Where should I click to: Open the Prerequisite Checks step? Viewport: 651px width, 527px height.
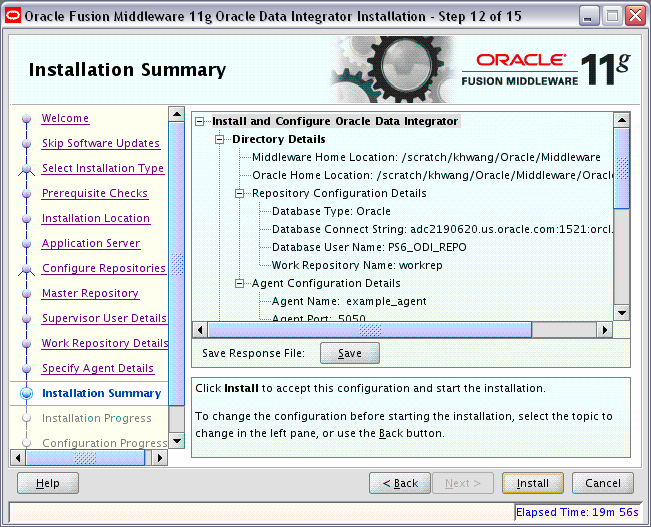coord(95,193)
